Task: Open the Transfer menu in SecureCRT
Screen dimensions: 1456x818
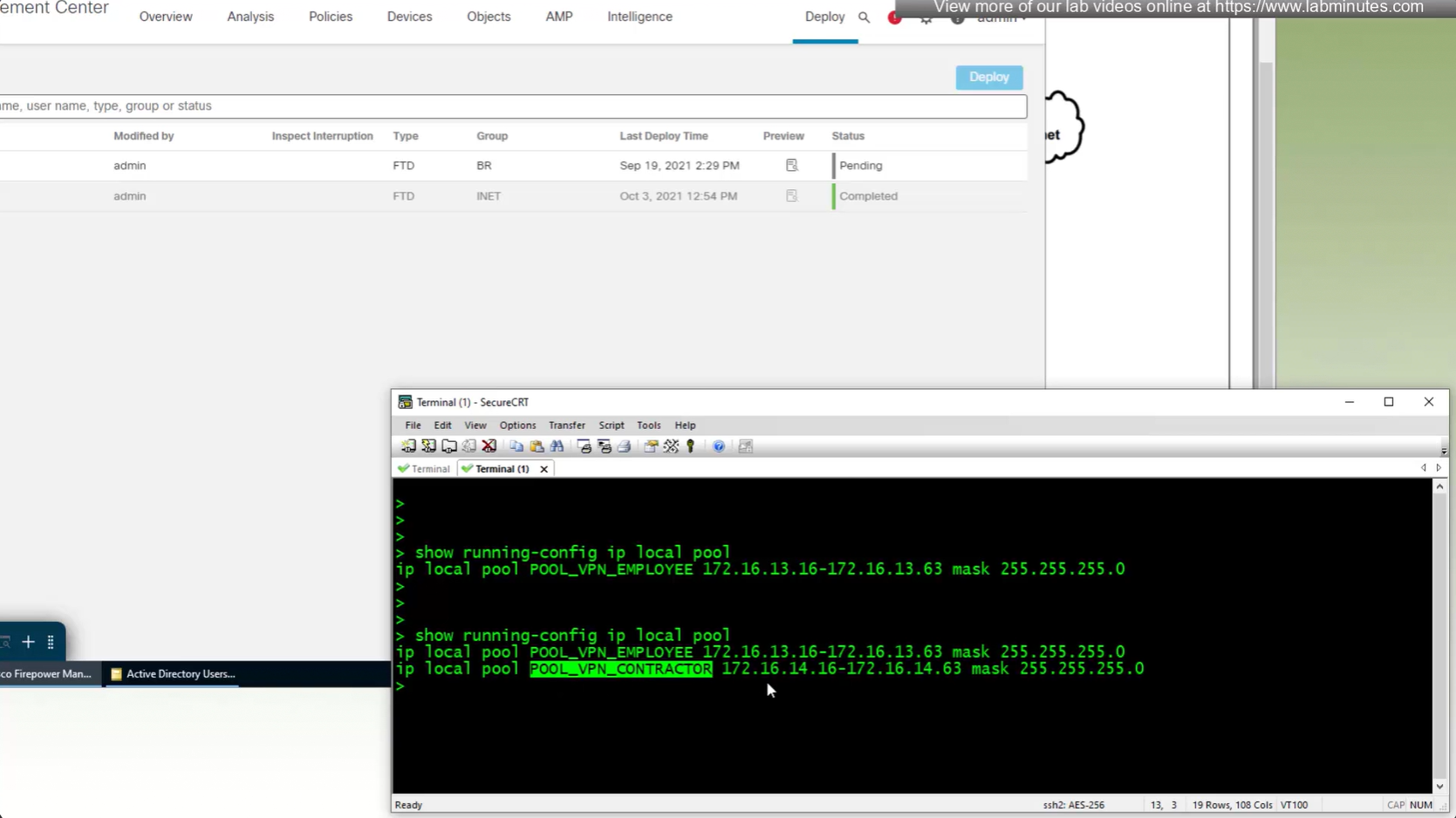Action: tap(566, 426)
